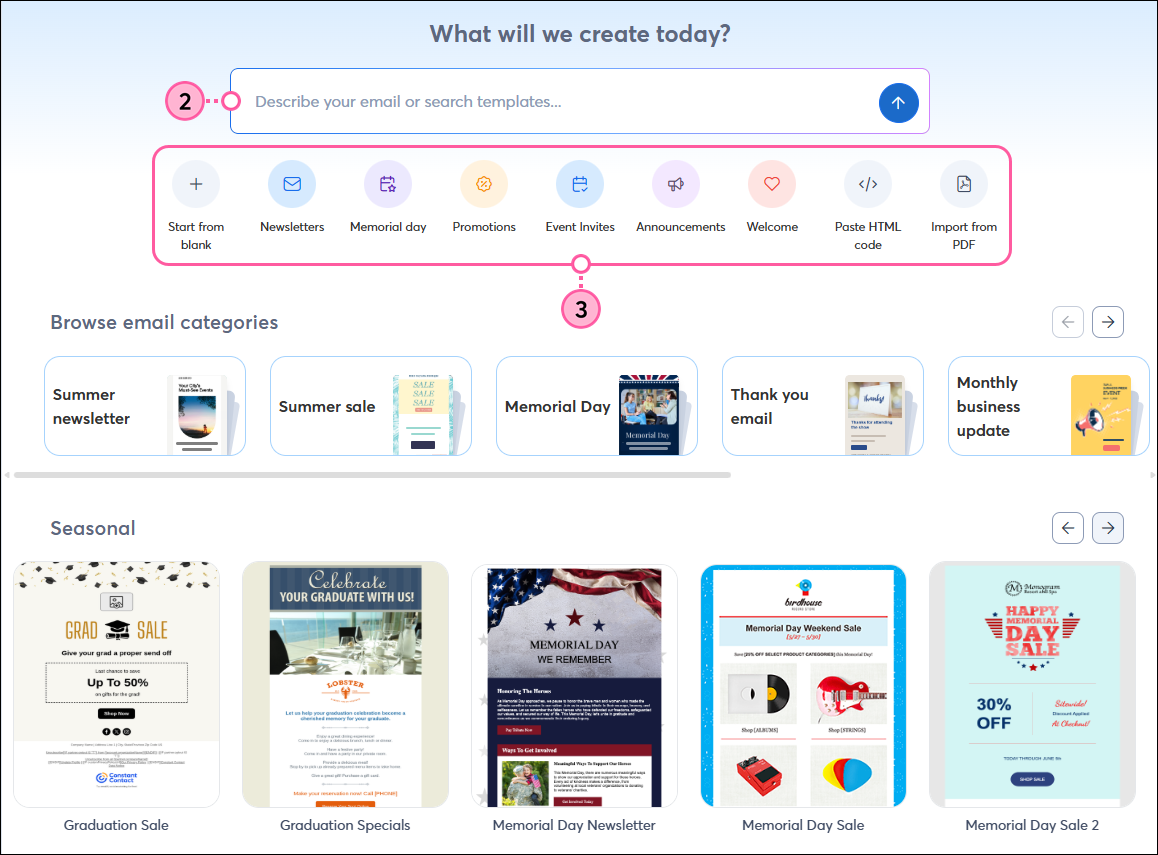Go to previous email categories with left arrow
This screenshot has width=1158, height=855.
coord(1068,322)
